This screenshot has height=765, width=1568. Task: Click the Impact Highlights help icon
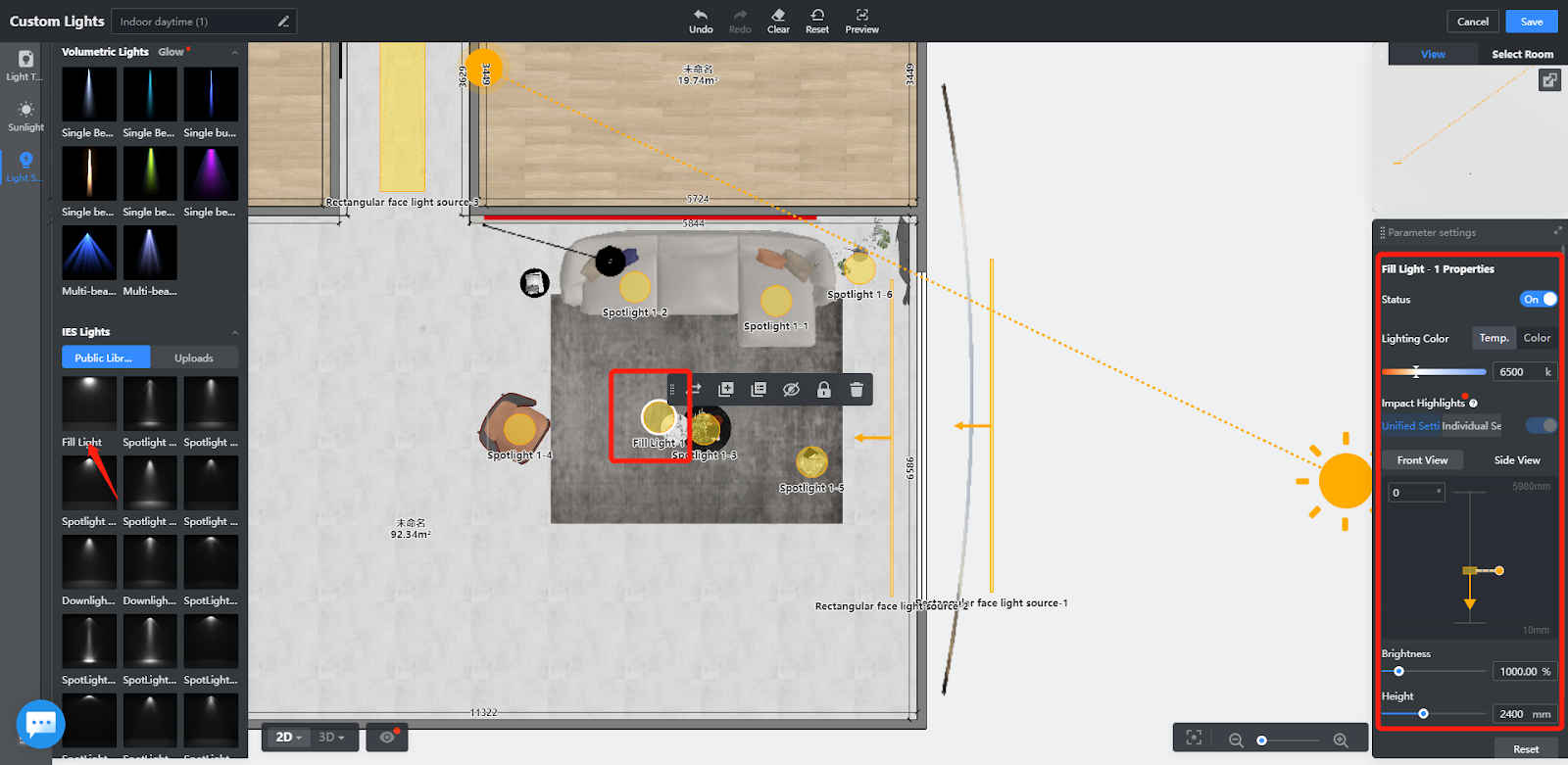click(1473, 404)
